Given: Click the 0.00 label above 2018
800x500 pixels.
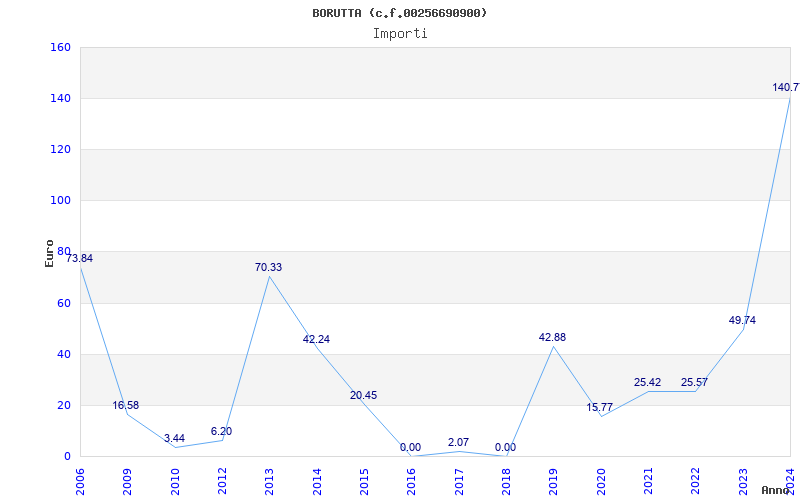Looking at the screenshot, I should click(505, 447).
